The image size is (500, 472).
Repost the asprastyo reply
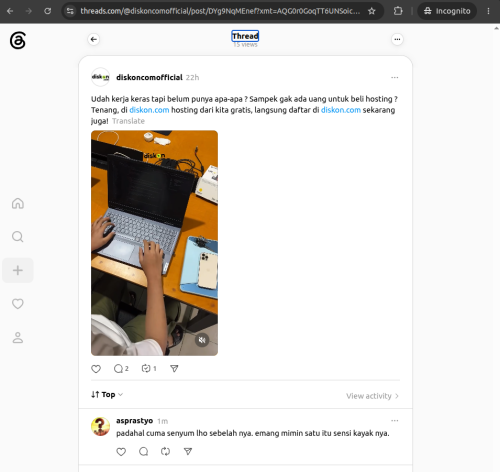pos(165,452)
